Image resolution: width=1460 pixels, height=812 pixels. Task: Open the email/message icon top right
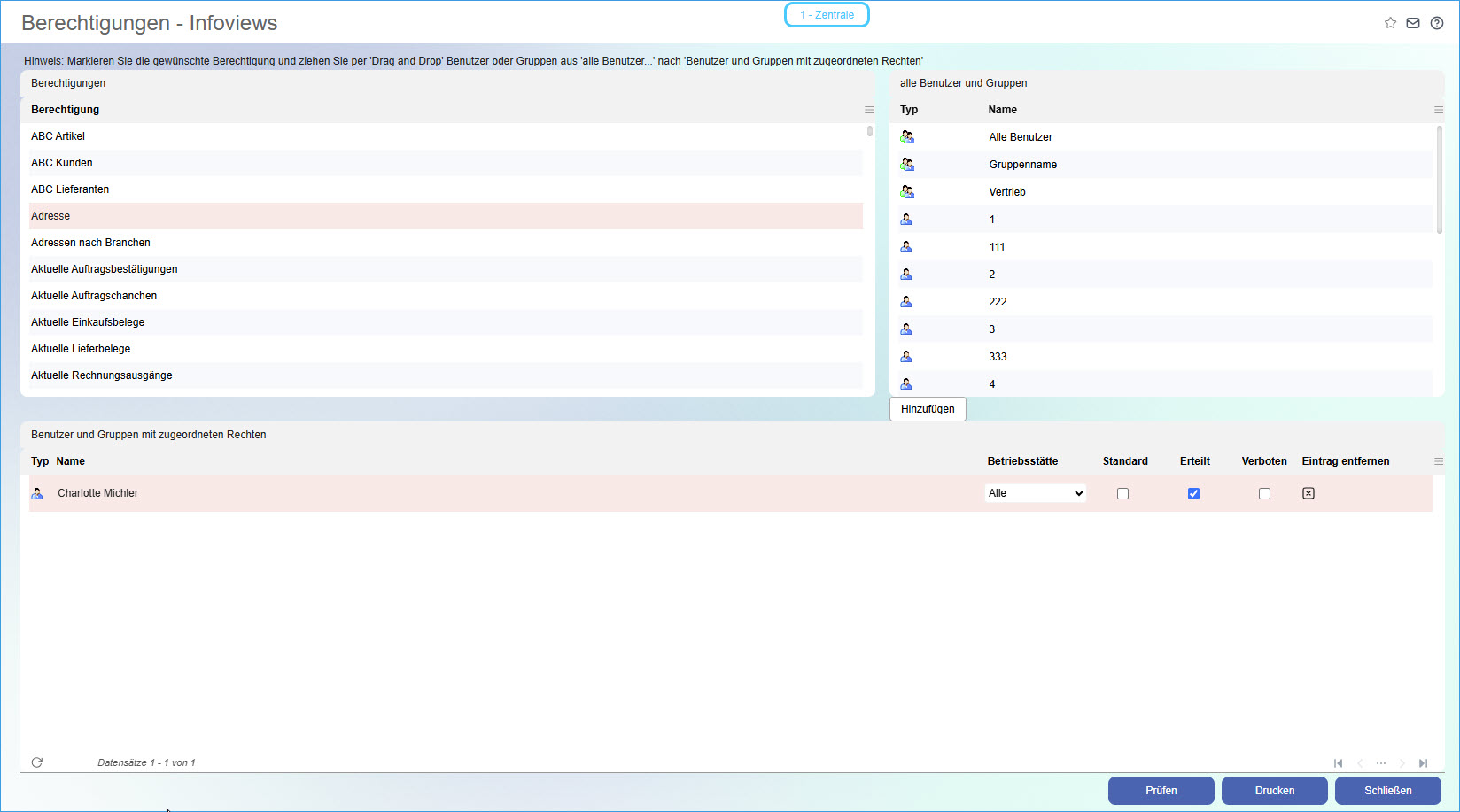(x=1413, y=23)
